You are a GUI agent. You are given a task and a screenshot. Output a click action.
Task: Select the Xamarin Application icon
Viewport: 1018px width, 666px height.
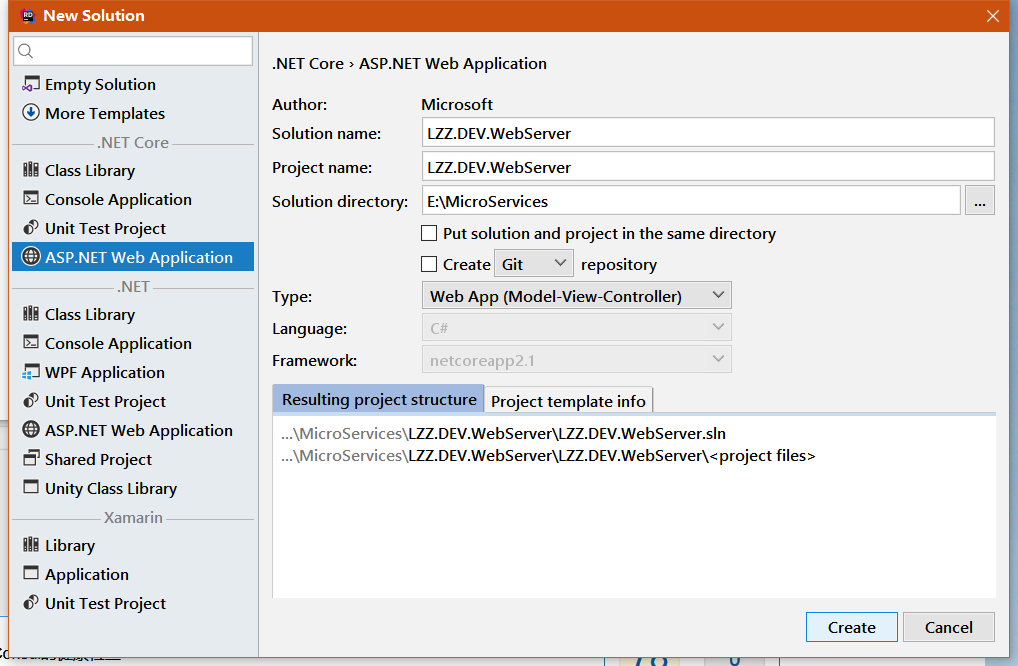coord(31,573)
